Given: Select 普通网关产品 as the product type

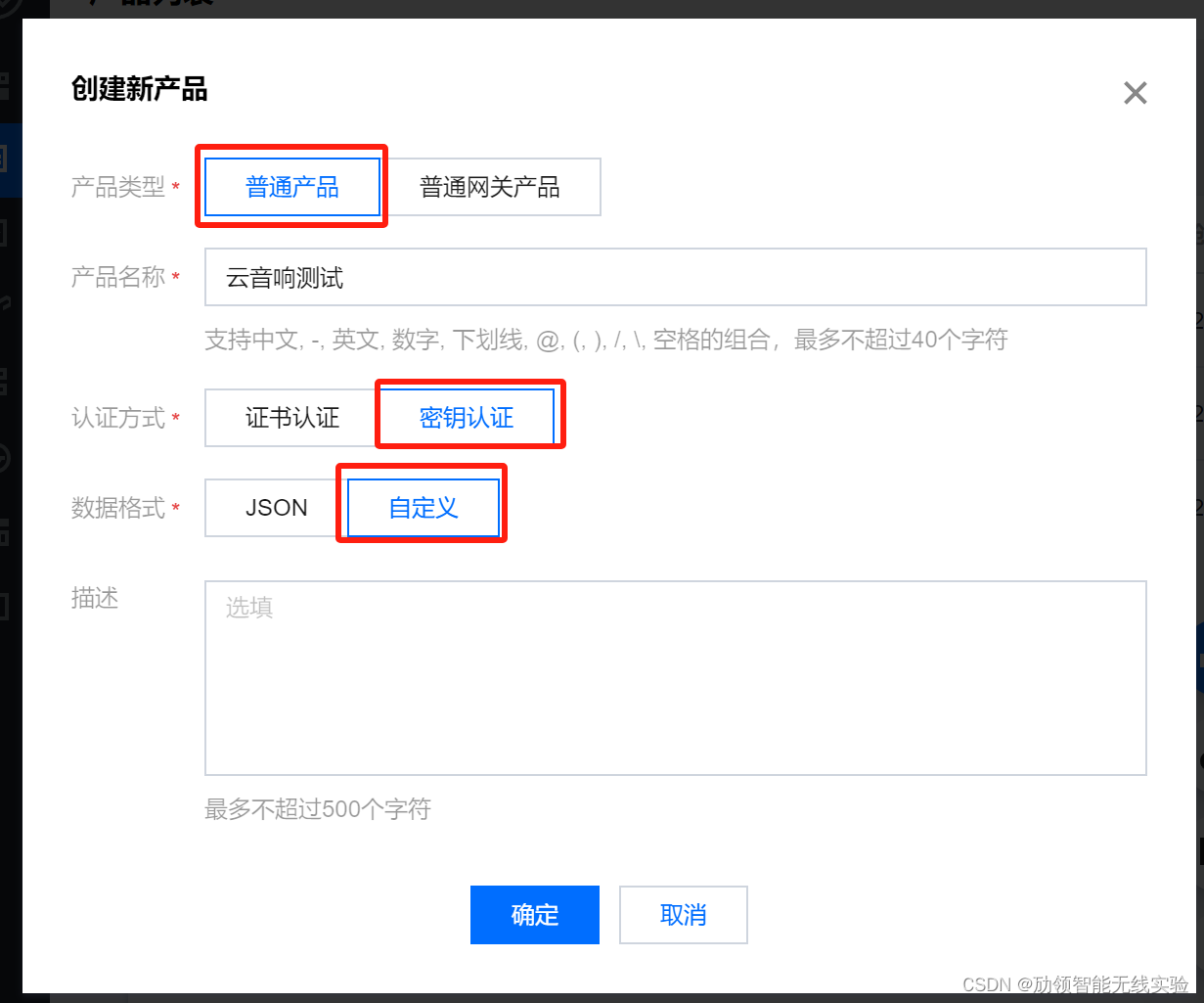Looking at the screenshot, I should tap(489, 187).
